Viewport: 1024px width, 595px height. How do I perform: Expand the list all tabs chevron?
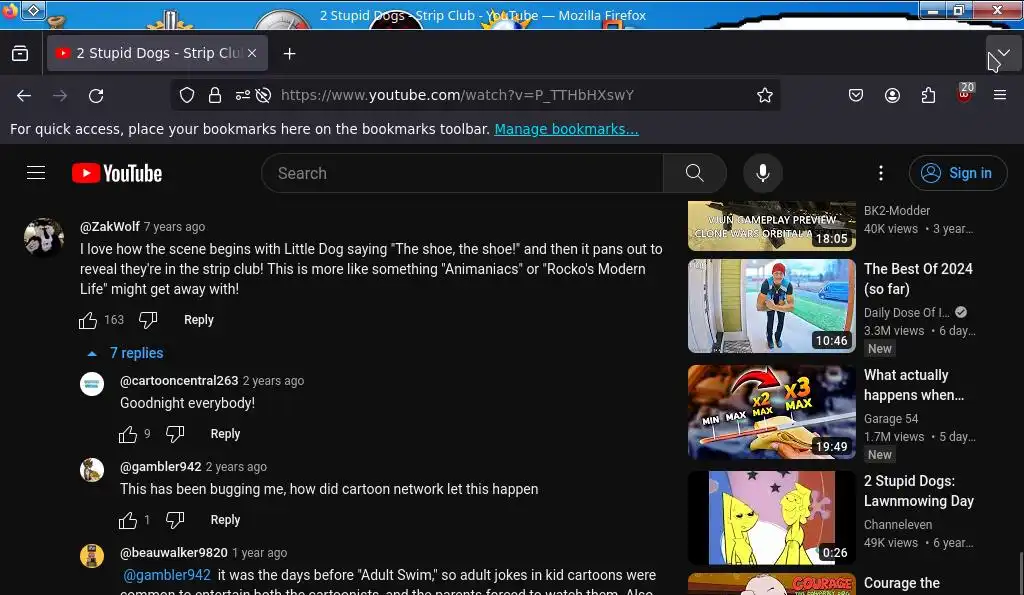[x=1003, y=54]
